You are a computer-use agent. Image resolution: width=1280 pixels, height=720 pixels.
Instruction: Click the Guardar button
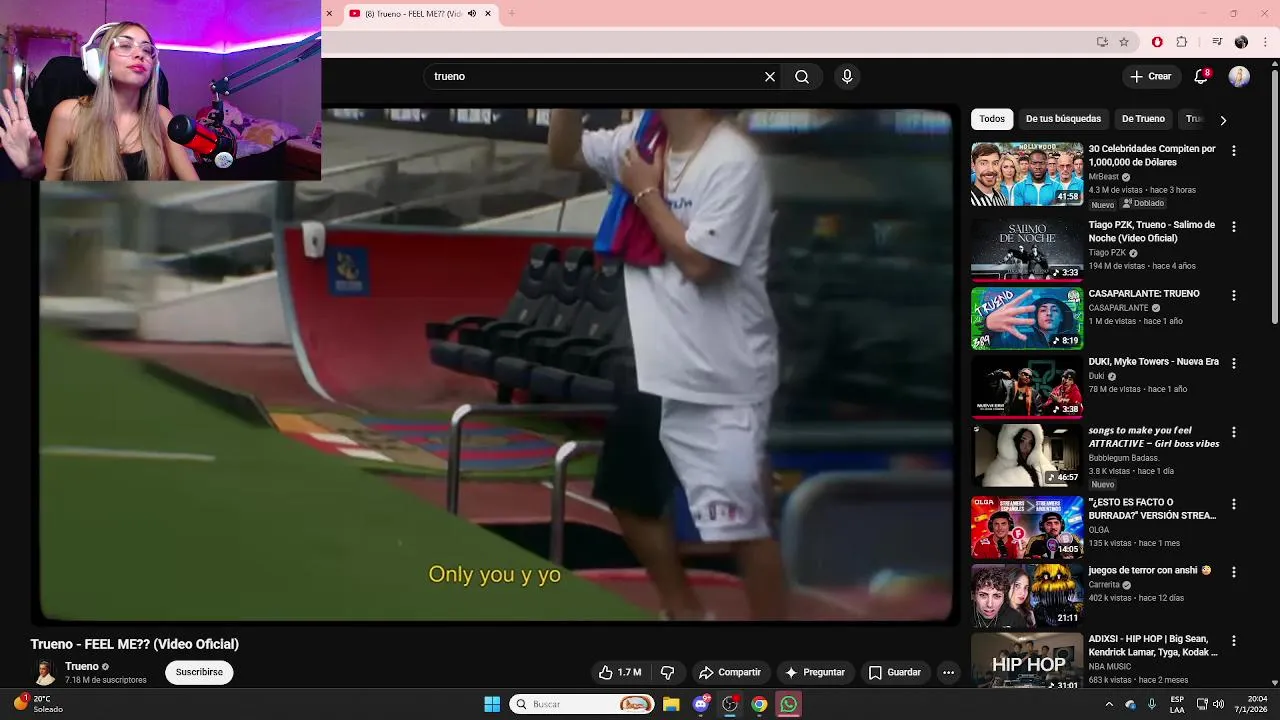(x=895, y=673)
